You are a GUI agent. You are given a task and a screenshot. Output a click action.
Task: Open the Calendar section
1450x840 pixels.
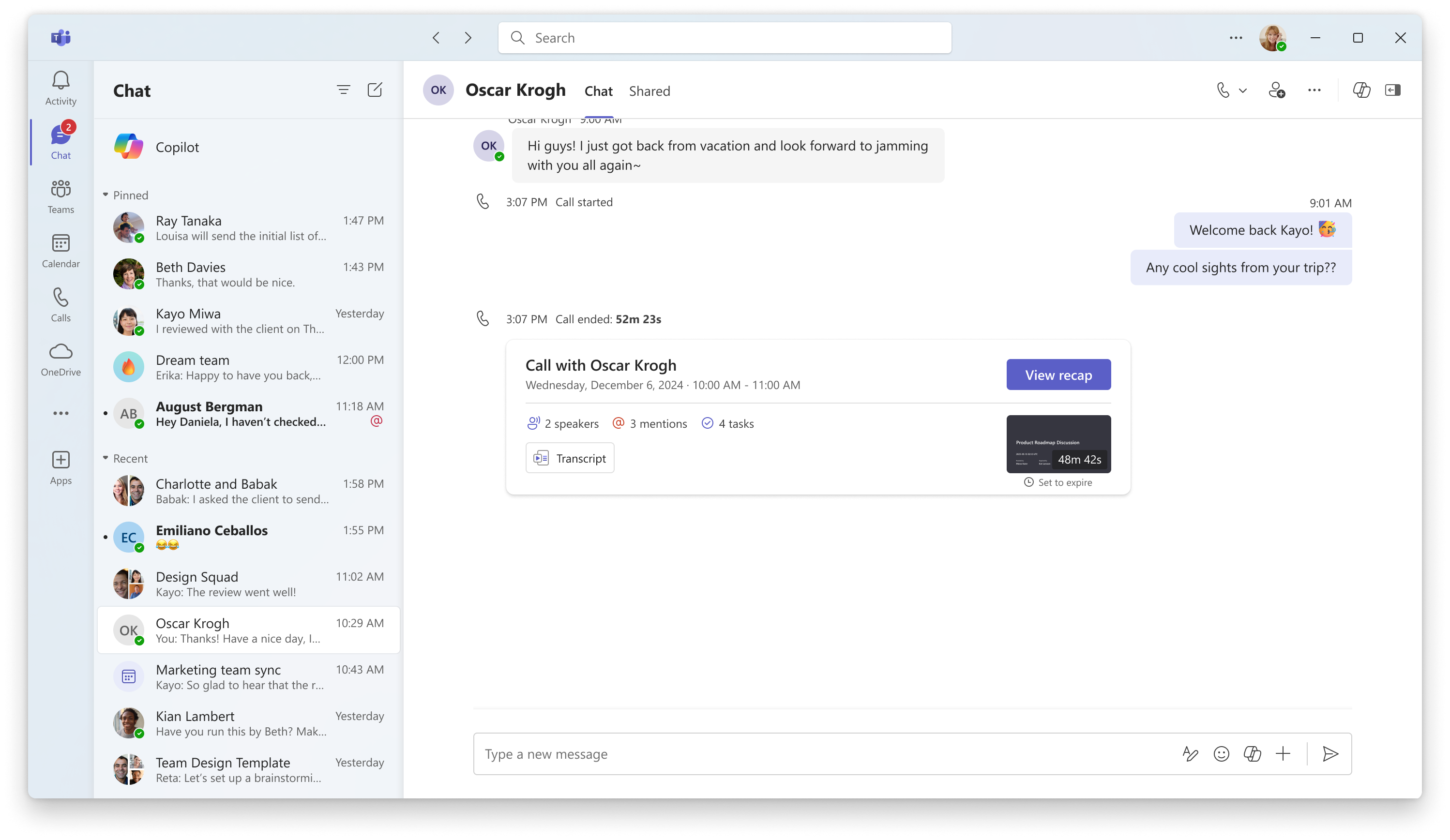(x=60, y=251)
